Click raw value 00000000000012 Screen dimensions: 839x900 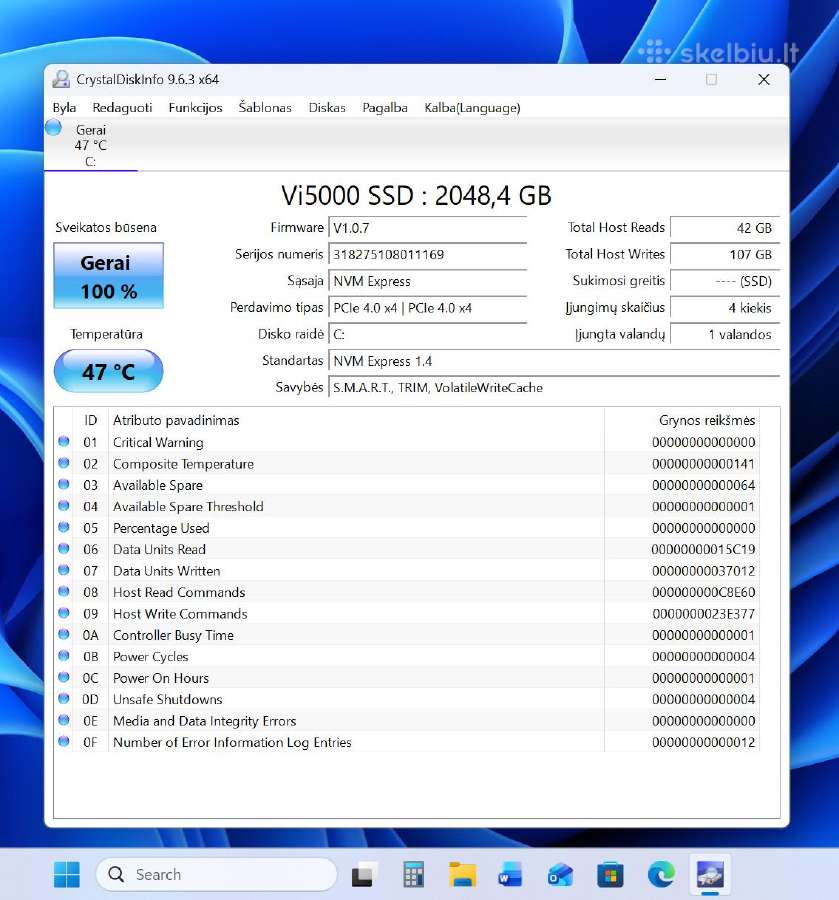703,743
